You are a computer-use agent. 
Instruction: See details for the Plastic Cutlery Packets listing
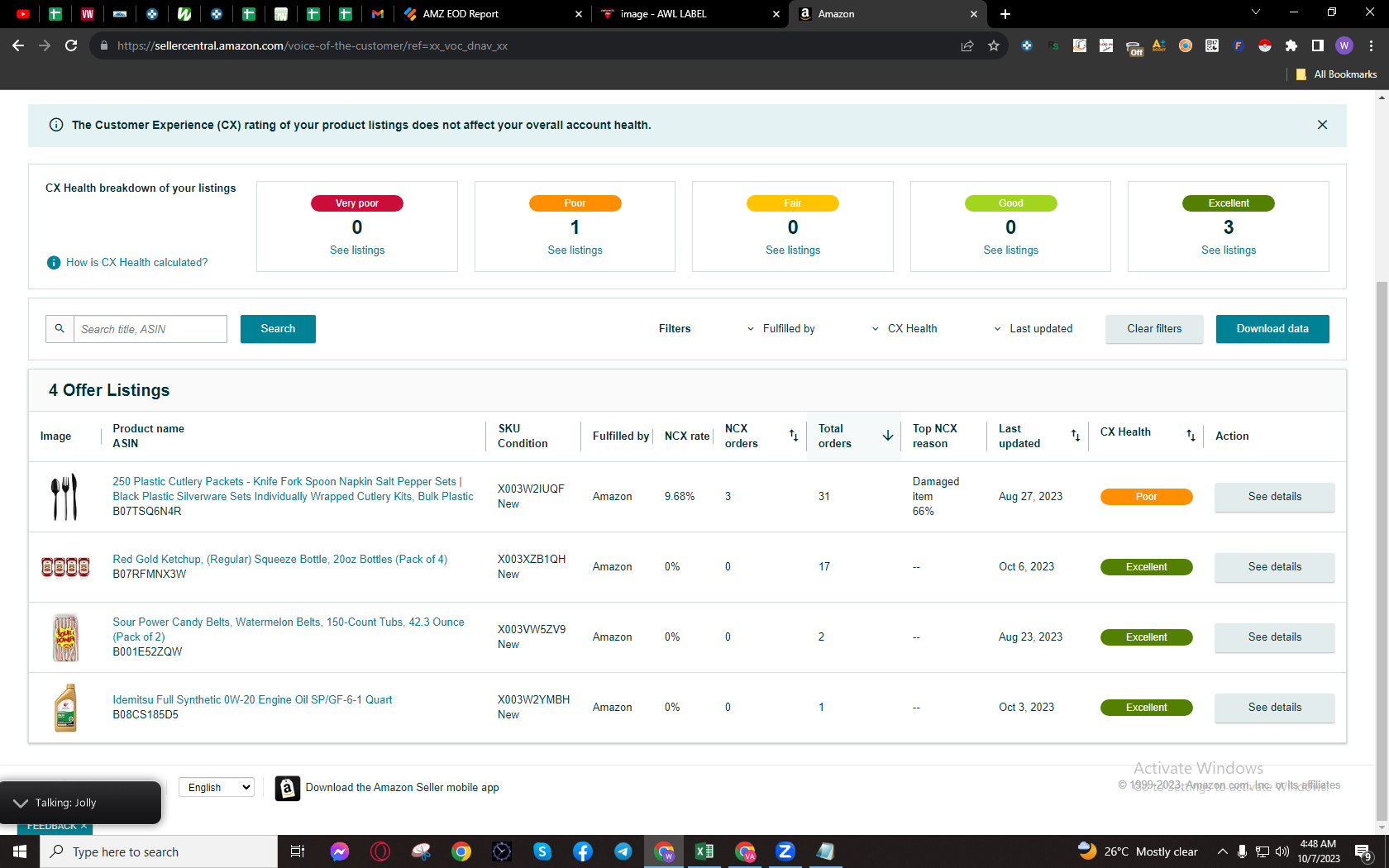point(1274,497)
